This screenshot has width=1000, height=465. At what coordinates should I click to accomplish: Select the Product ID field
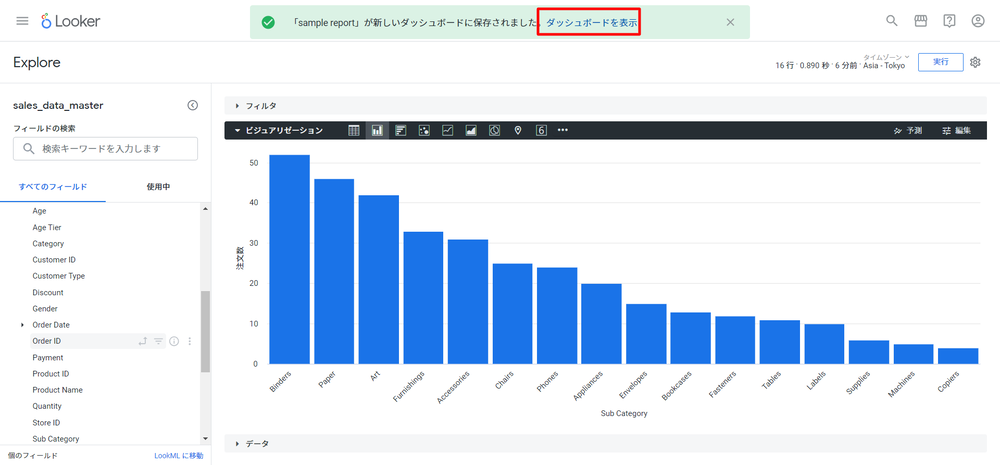pyautogui.click(x=51, y=374)
